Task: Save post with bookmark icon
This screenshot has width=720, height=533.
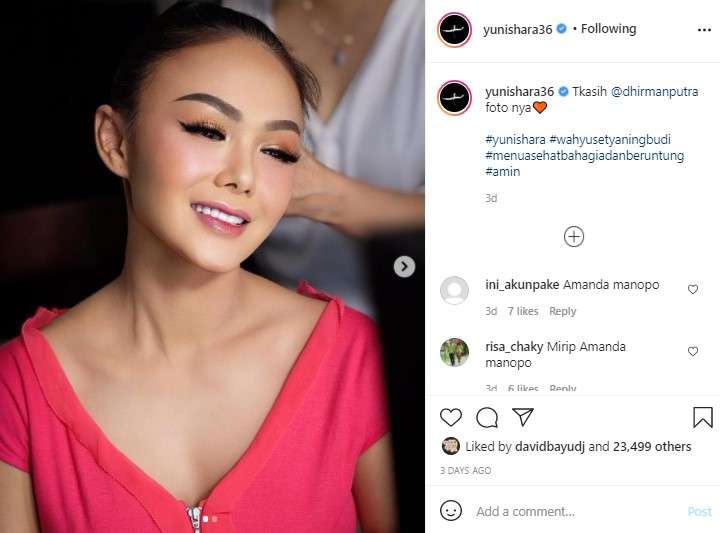Action: pyautogui.click(x=703, y=417)
